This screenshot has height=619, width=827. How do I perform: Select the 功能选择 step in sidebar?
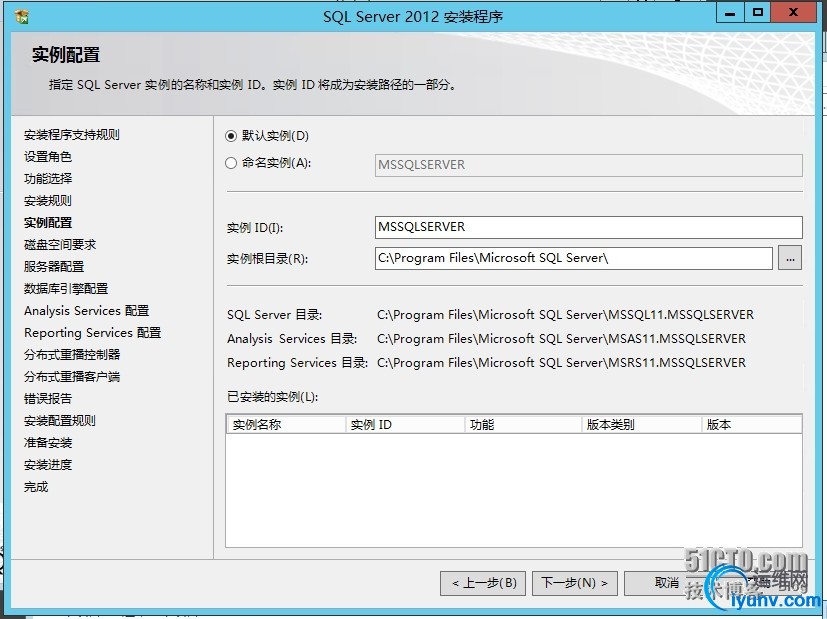pyautogui.click(x=48, y=179)
